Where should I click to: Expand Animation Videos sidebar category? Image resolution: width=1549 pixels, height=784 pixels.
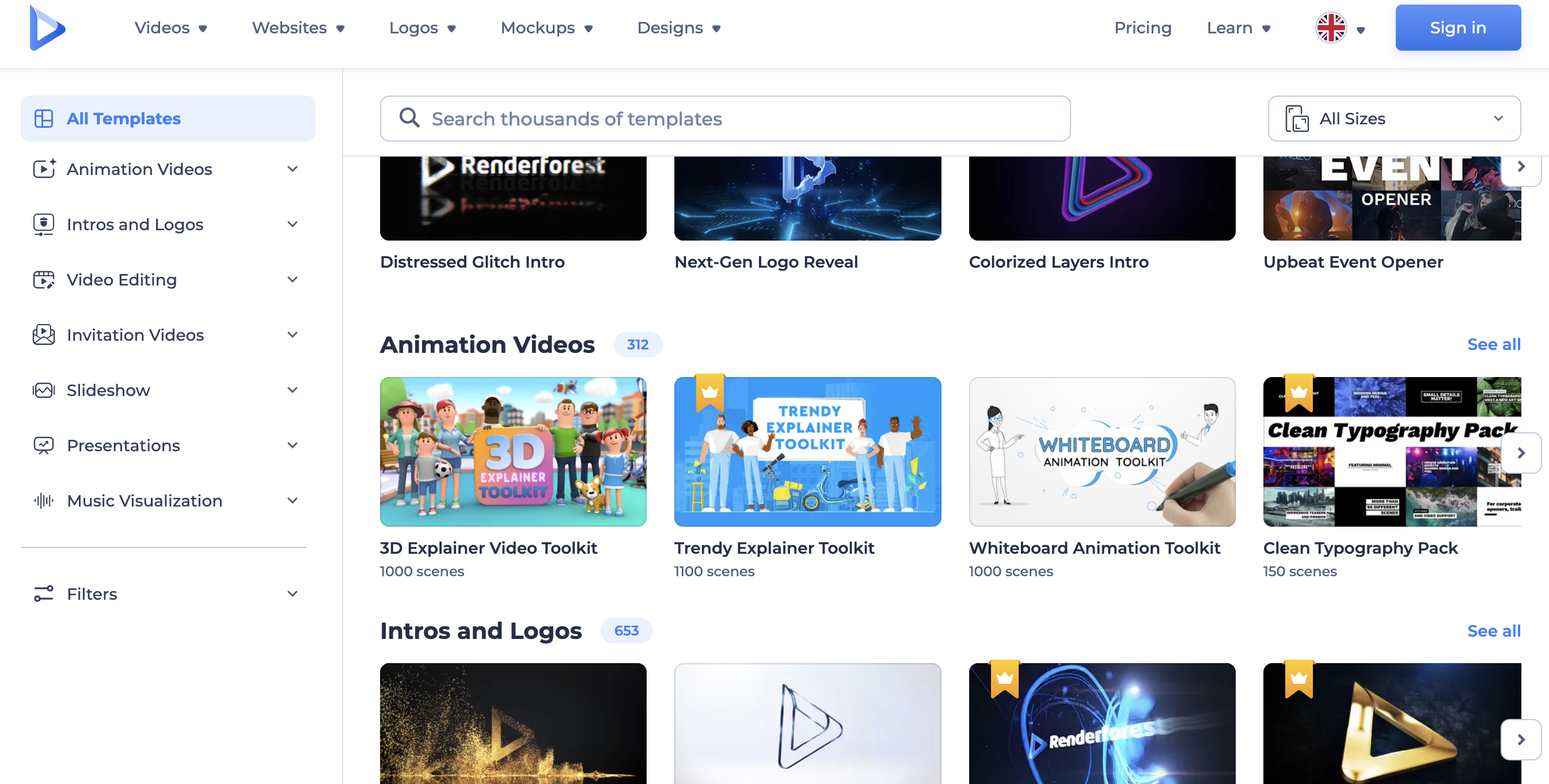coord(293,169)
